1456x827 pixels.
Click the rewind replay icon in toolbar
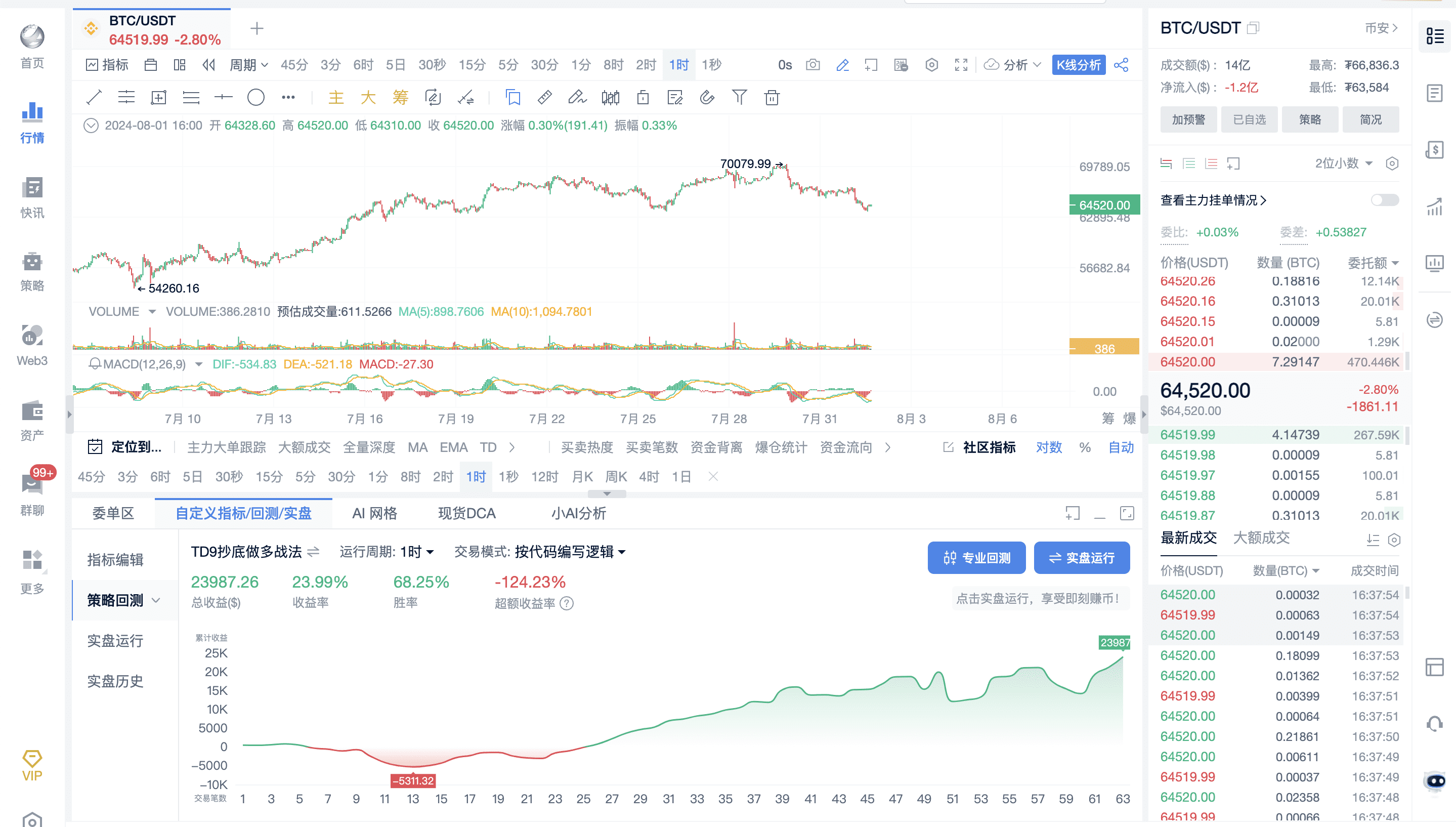208,65
